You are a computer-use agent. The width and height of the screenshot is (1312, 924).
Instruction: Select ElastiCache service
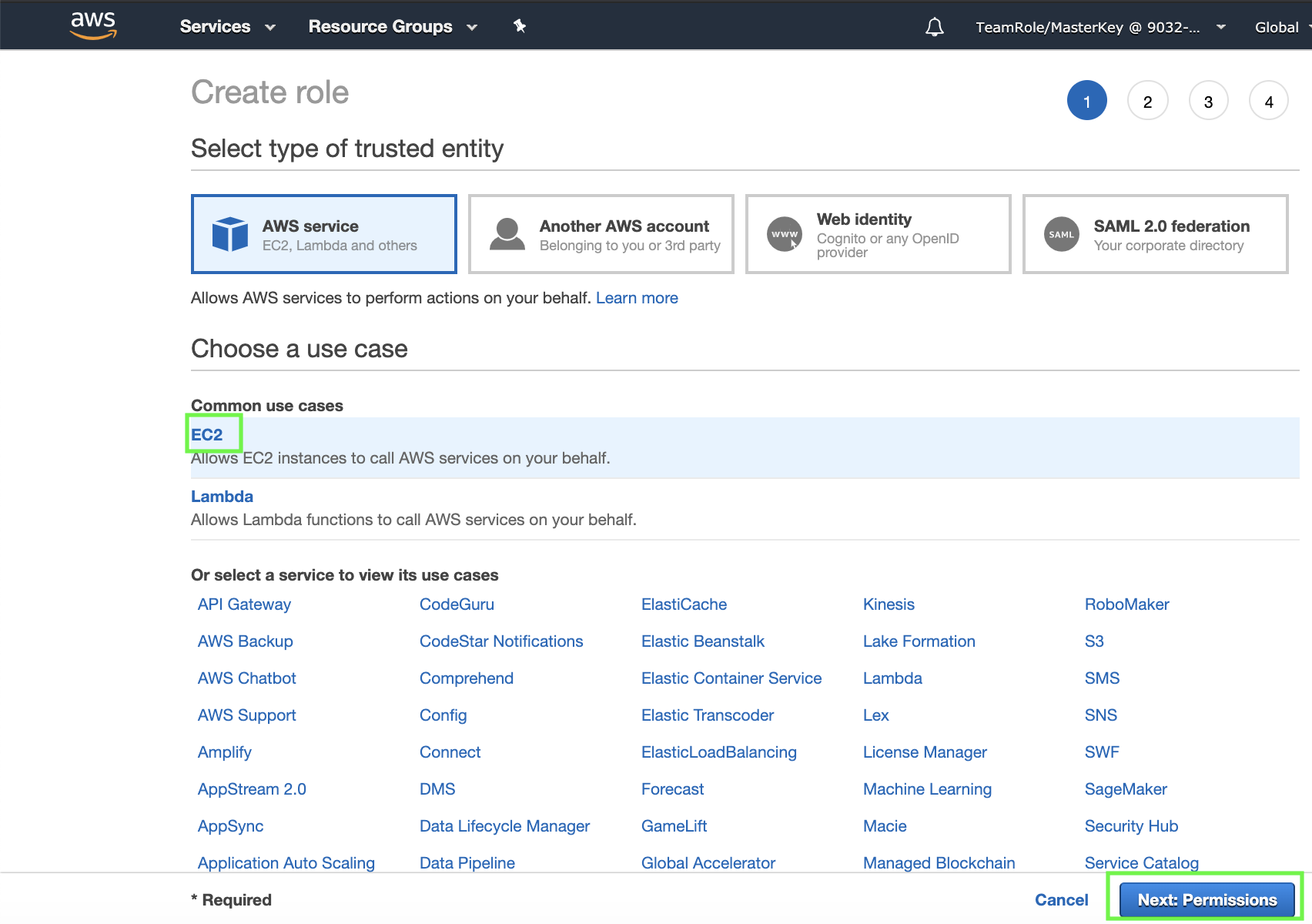tap(684, 604)
